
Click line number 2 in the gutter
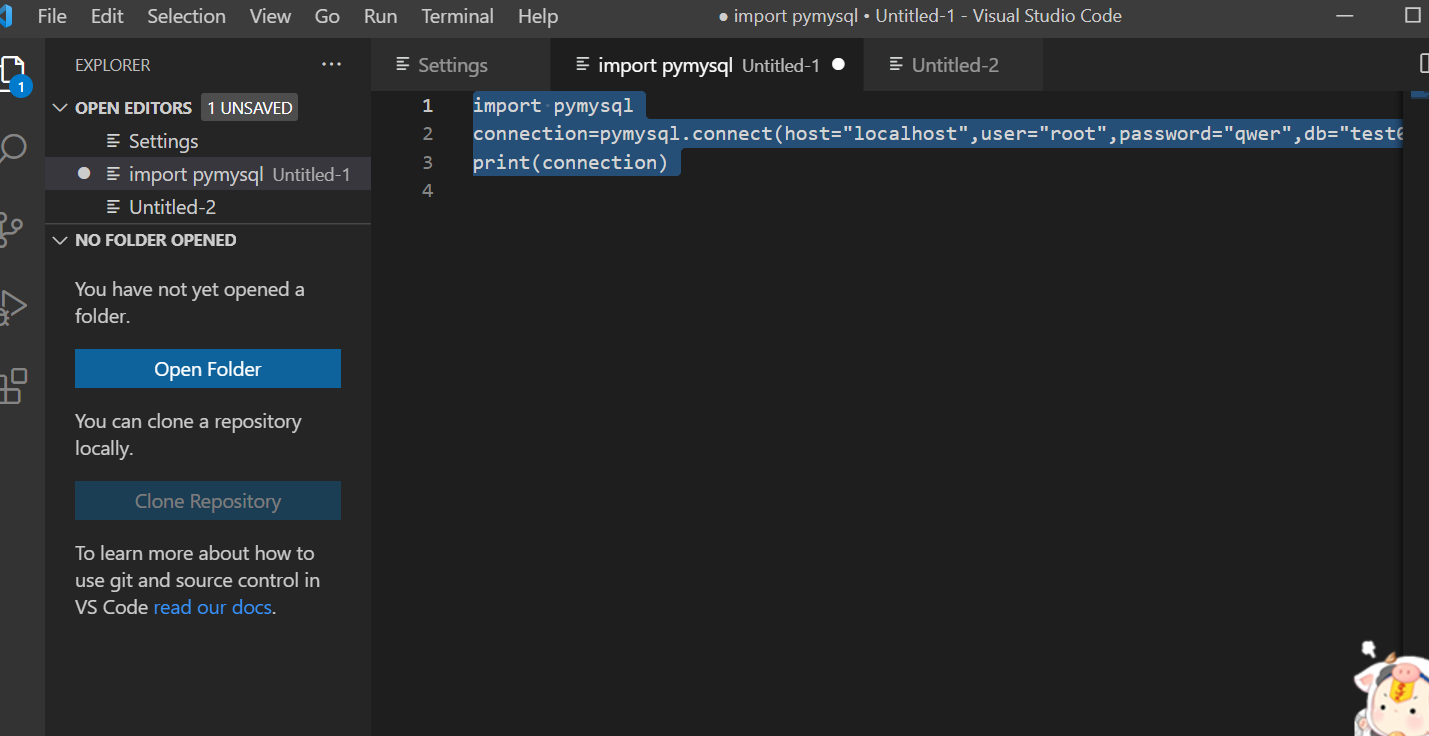coord(428,134)
